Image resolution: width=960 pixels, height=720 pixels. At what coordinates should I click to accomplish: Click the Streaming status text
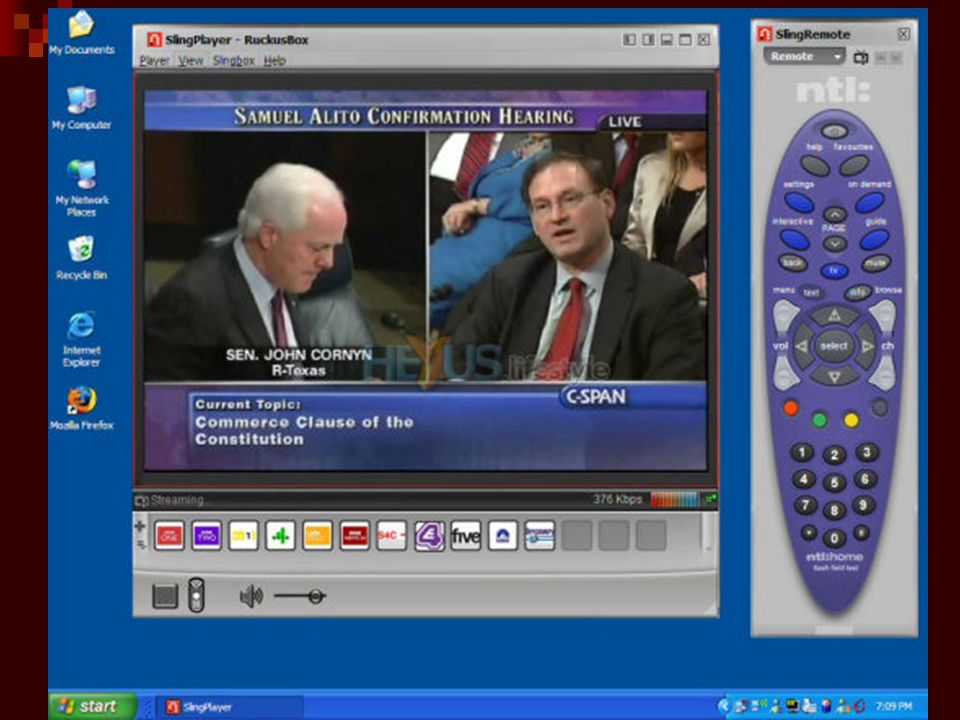pos(177,500)
